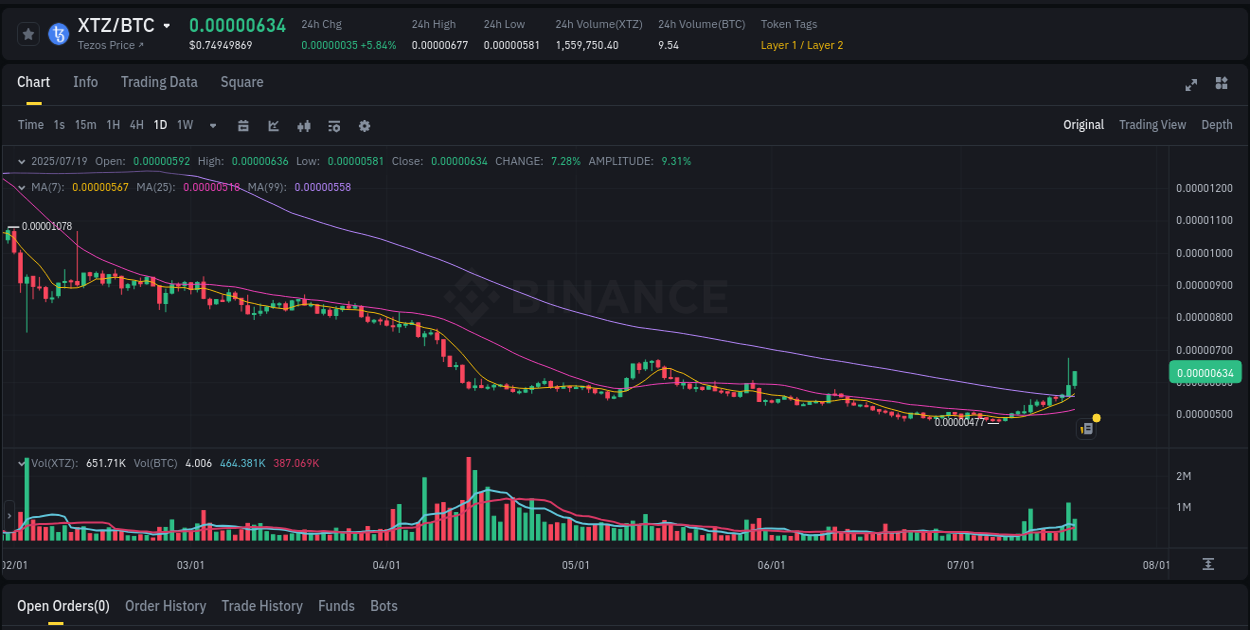The width and height of the screenshot is (1250, 630).
Task: Open the technical indicators icon
Action: tap(333, 125)
